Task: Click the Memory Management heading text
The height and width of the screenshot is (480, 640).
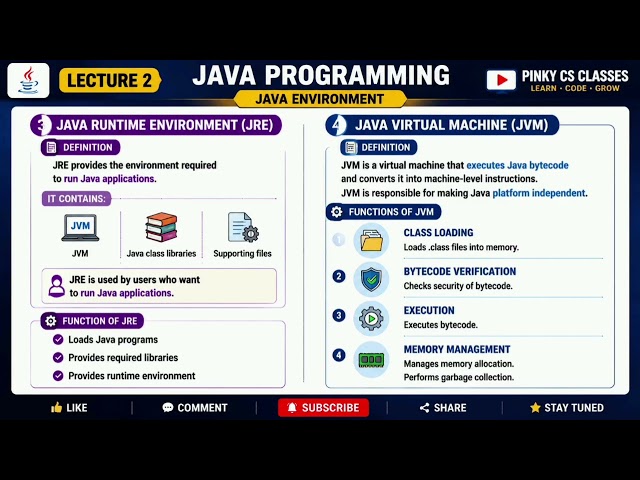Action: tap(457, 349)
